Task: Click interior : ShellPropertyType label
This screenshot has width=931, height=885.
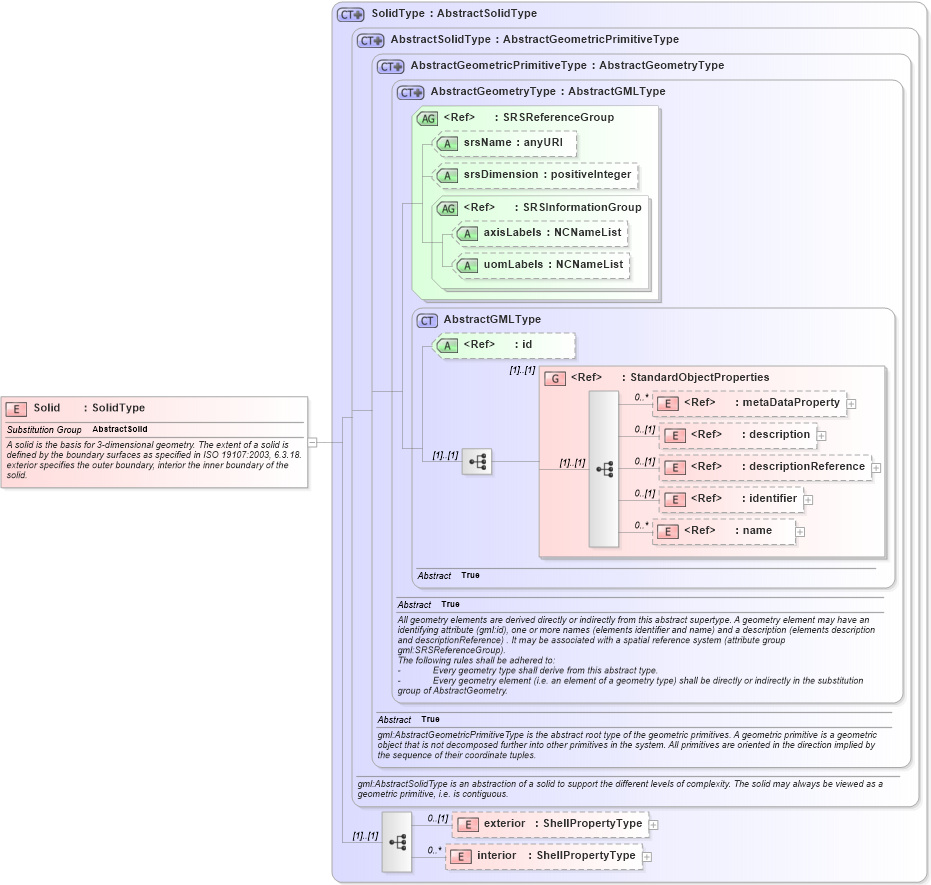Action: tap(556, 855)
